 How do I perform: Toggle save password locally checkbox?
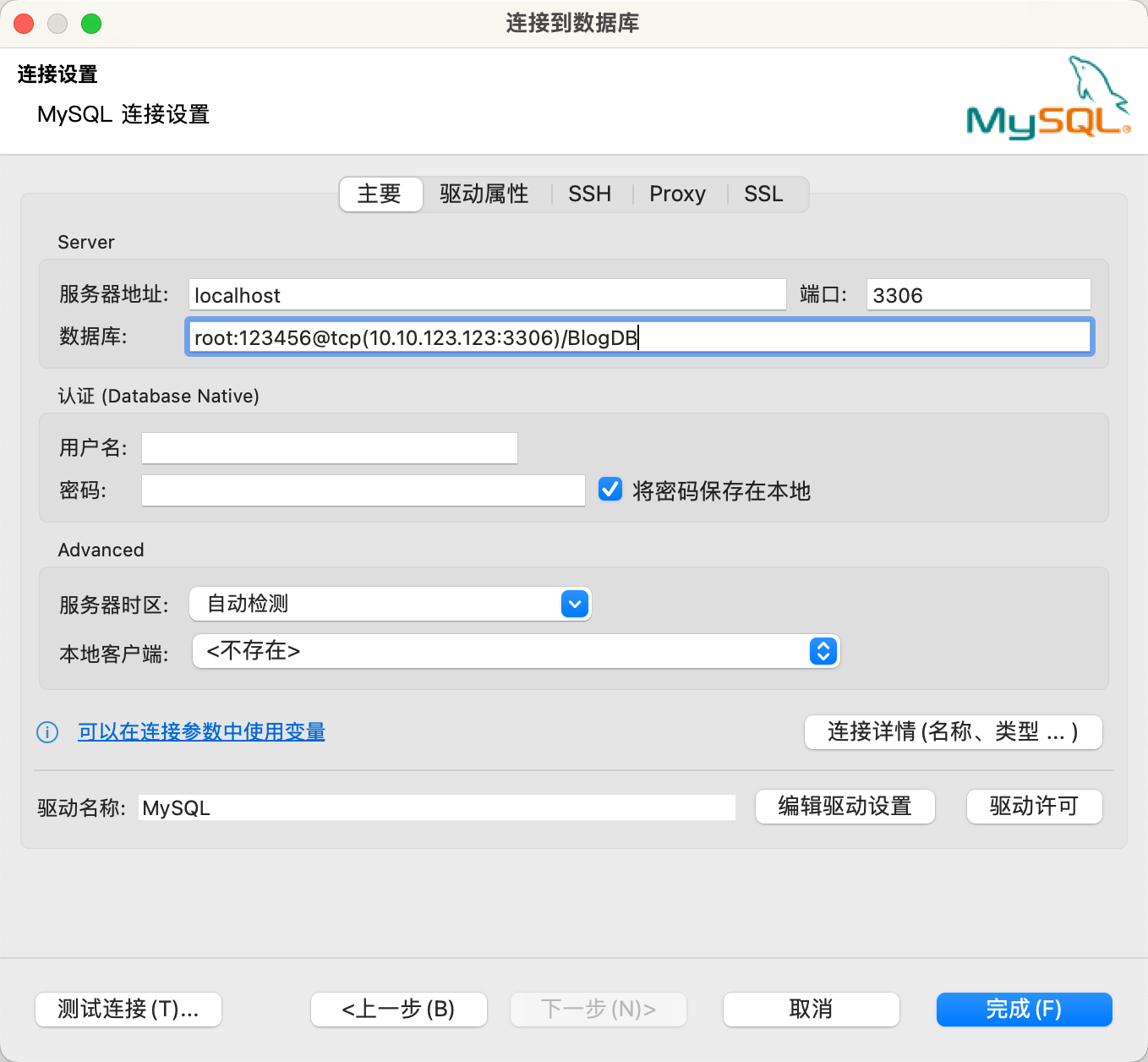pos(610,490)
